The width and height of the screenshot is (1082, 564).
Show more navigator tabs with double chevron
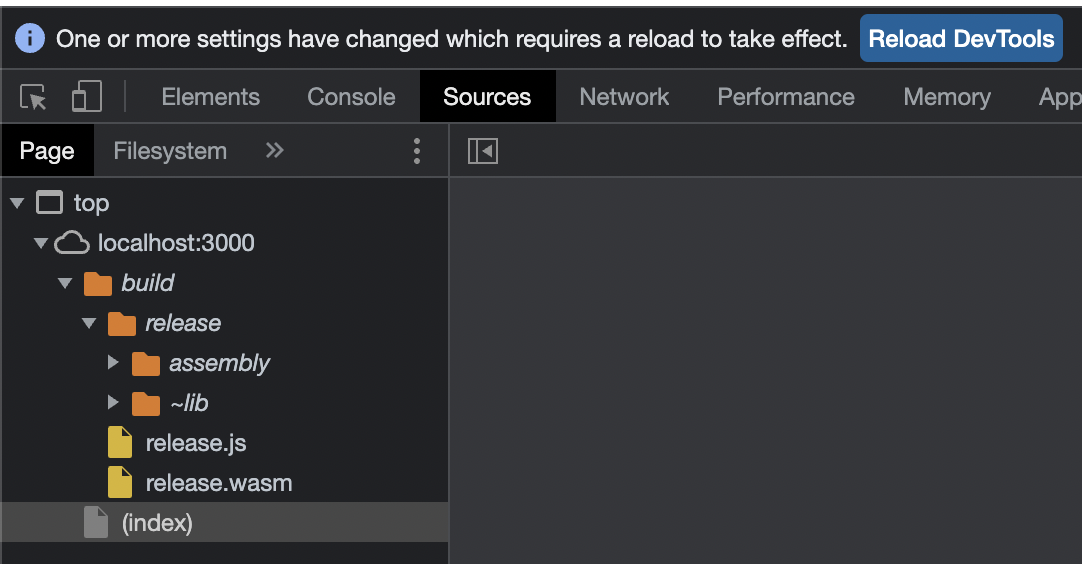(x=275, y=151)
